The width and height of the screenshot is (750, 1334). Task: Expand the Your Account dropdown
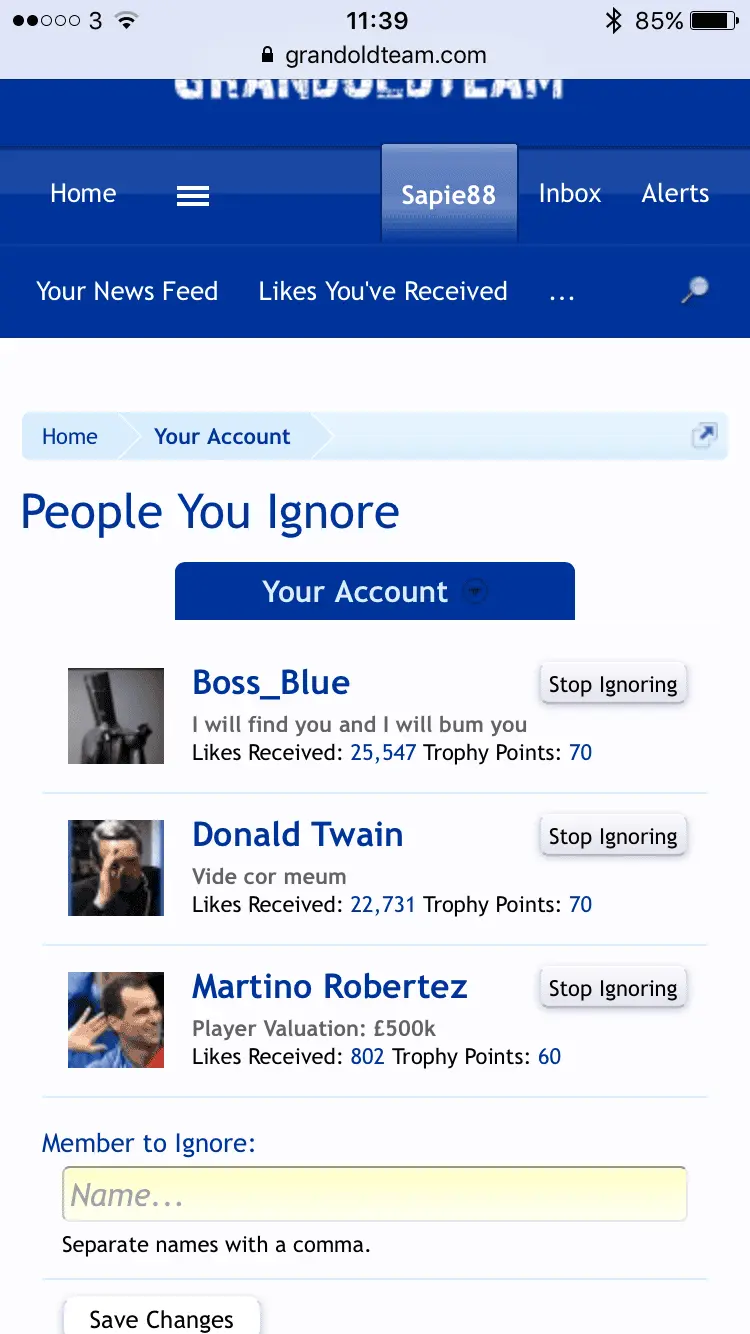point(374,591)
